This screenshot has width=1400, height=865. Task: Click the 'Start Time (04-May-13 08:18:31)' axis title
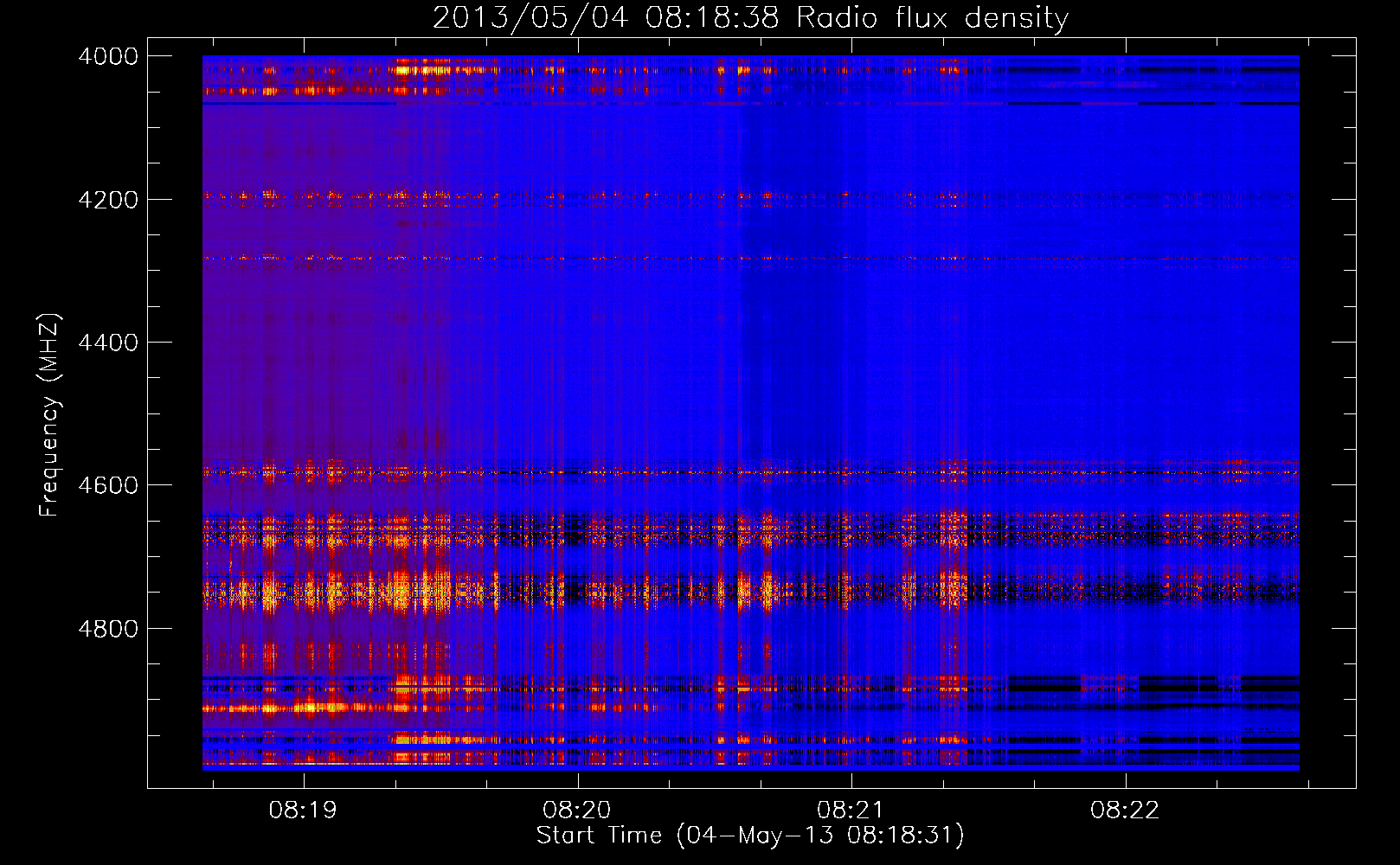point(750,836)
